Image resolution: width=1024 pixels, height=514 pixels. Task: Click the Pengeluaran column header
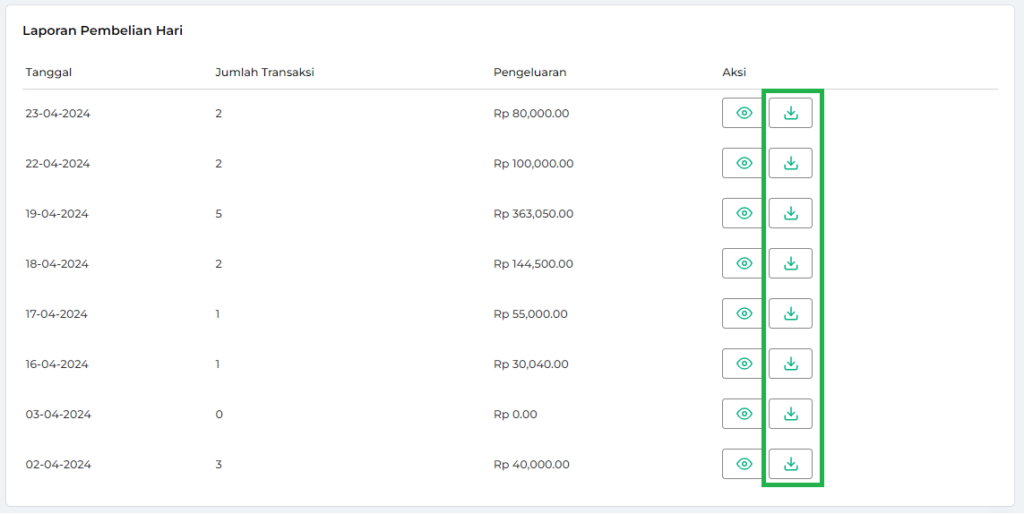click(x=530, y=72)
